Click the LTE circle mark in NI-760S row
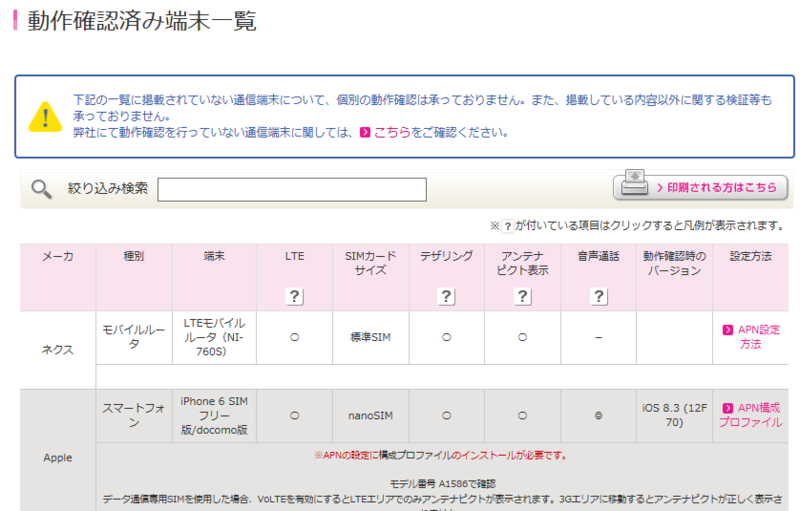 pyautogui.click(x=294, y=337)
